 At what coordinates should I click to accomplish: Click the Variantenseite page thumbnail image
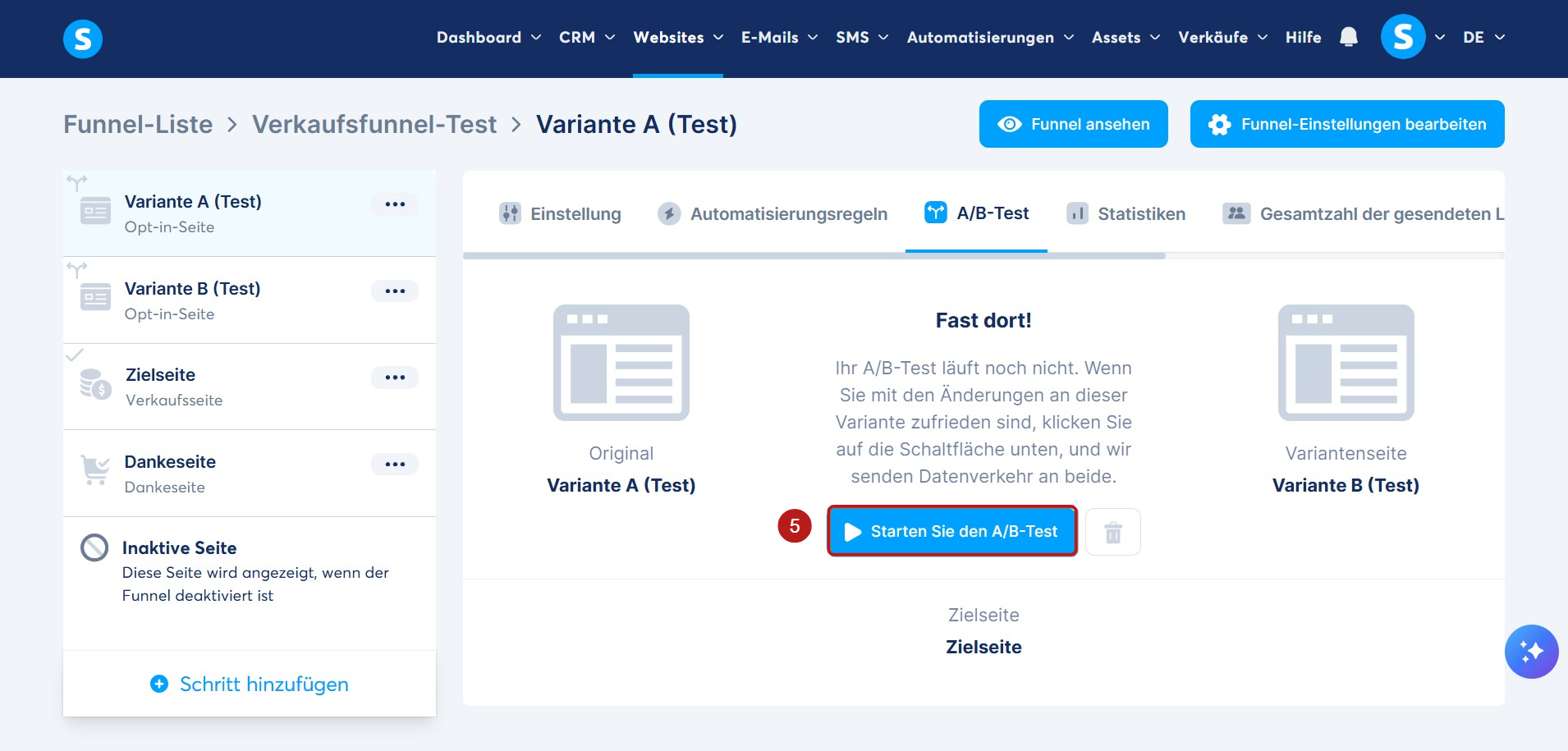pyautogui.click(x=1346, y=363)
